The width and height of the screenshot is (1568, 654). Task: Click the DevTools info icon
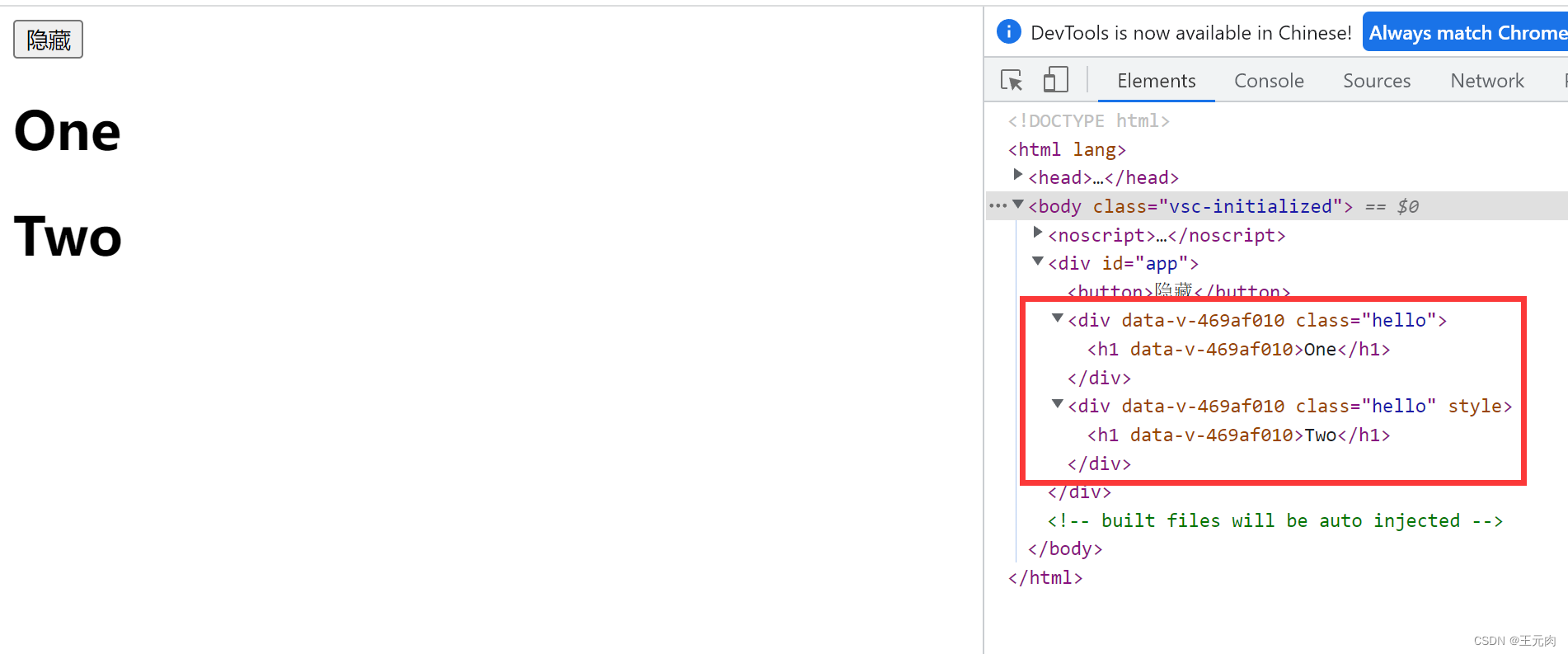click(1008, 32)
